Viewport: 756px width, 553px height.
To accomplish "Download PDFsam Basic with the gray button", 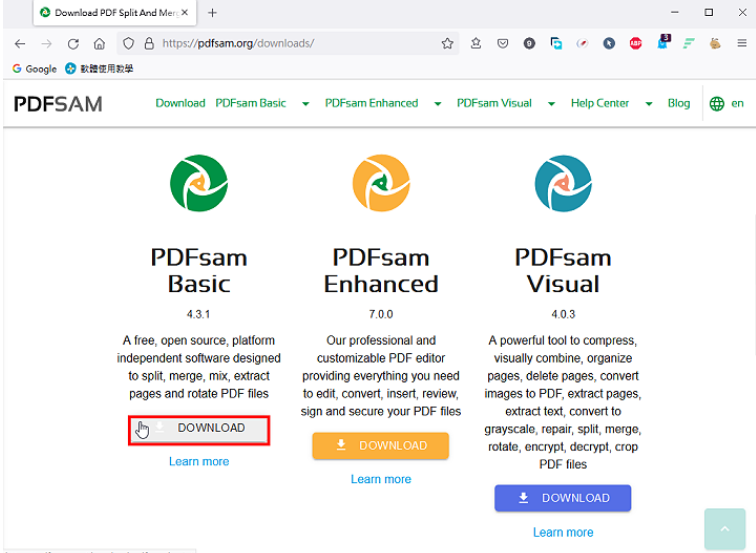I will pyautogui.click(x=199, y=430).
